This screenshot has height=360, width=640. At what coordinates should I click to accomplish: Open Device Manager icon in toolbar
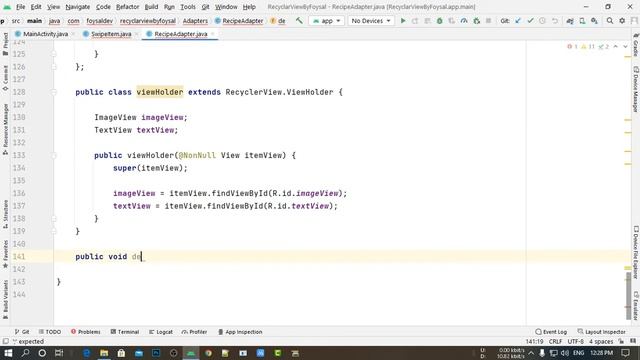pyautogui.click(x=582, y=20)
